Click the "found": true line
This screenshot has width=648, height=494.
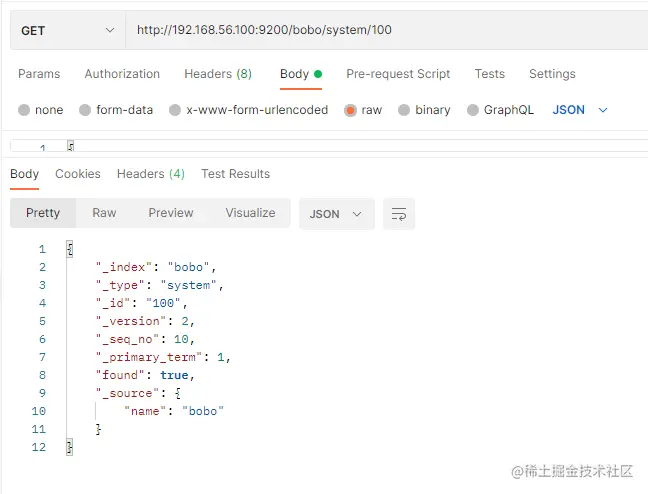(x=145, y=375)
